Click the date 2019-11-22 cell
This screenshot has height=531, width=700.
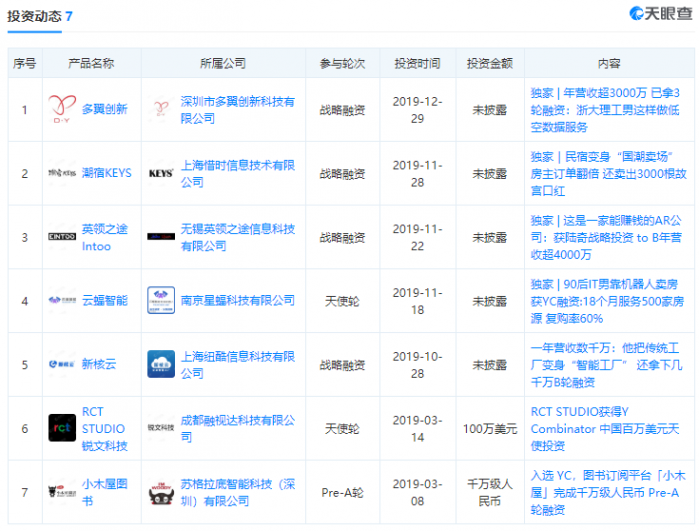(417, 237)
